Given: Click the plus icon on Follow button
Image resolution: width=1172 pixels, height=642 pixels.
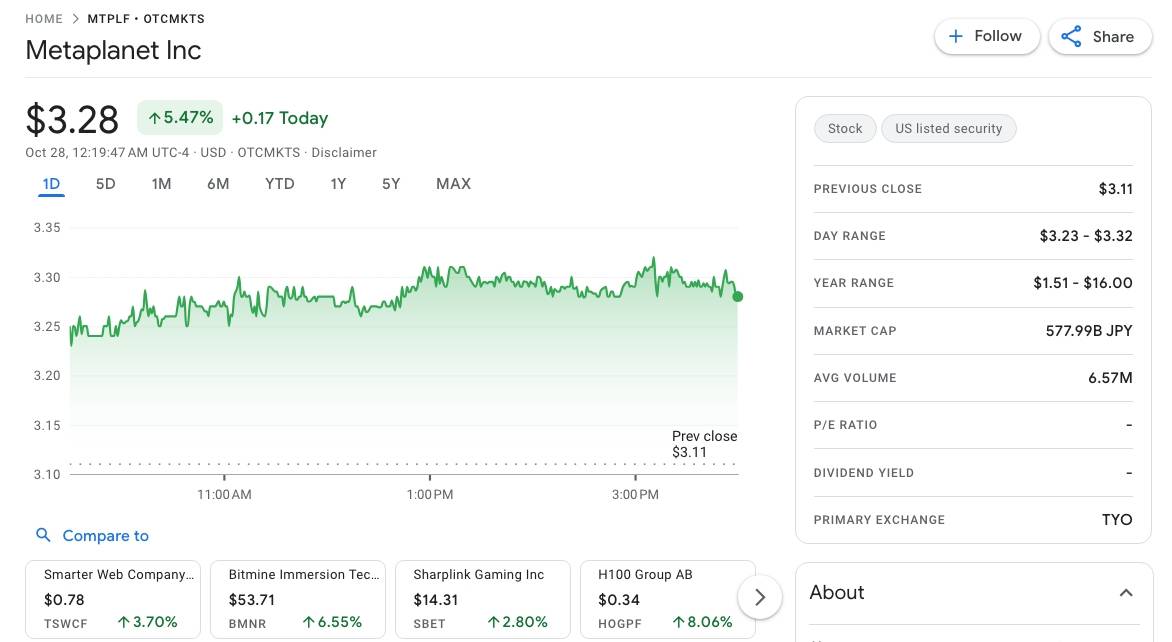Looking at the screenshot, I should click(955, 36).
